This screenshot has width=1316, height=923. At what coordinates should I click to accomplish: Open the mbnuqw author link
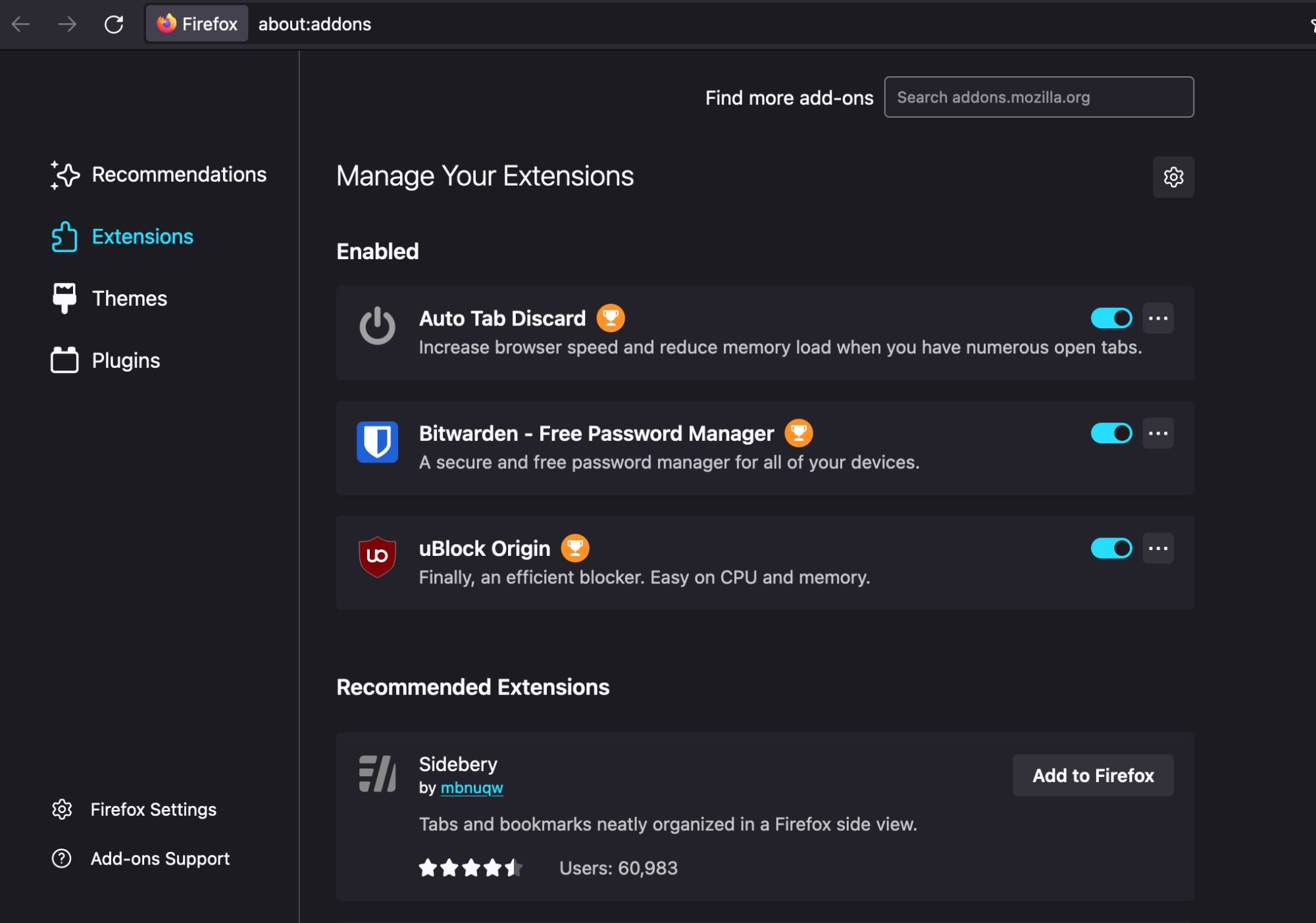point(472,787)
